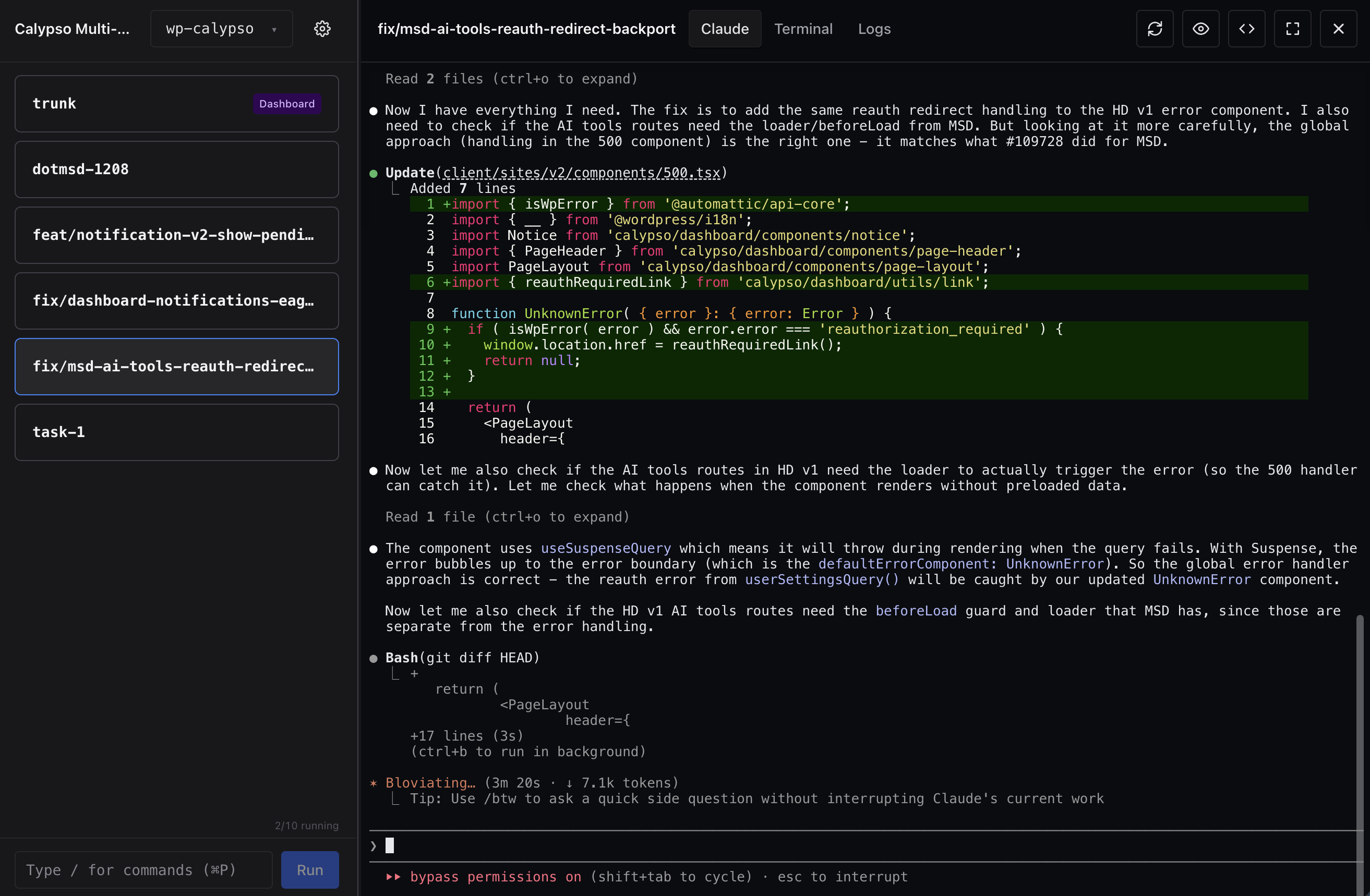Close the session panel with X
1370x896 pixels.
(x=1338, y=29)
